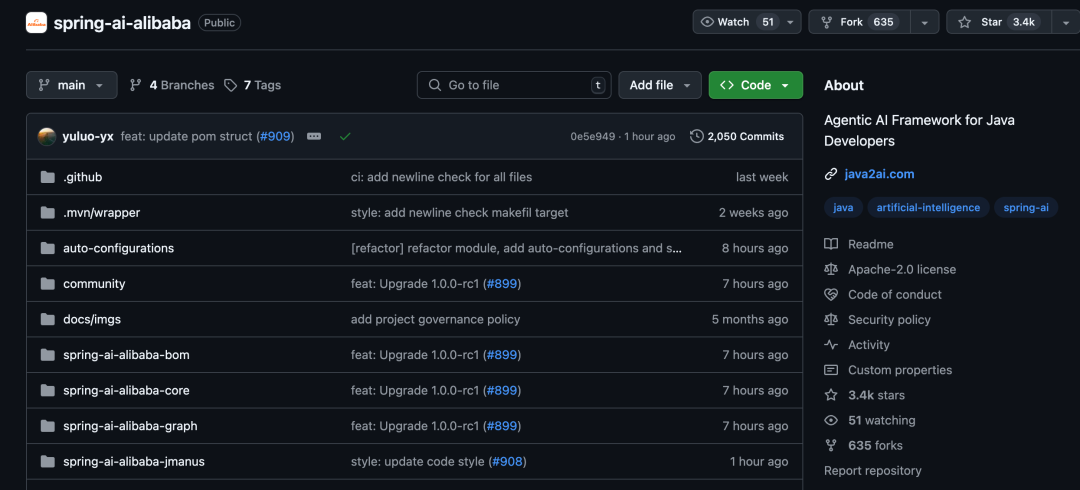Open the Custom properties sidebar link
The height and width of the screenshot is (490, 1080).
(900, 370)
